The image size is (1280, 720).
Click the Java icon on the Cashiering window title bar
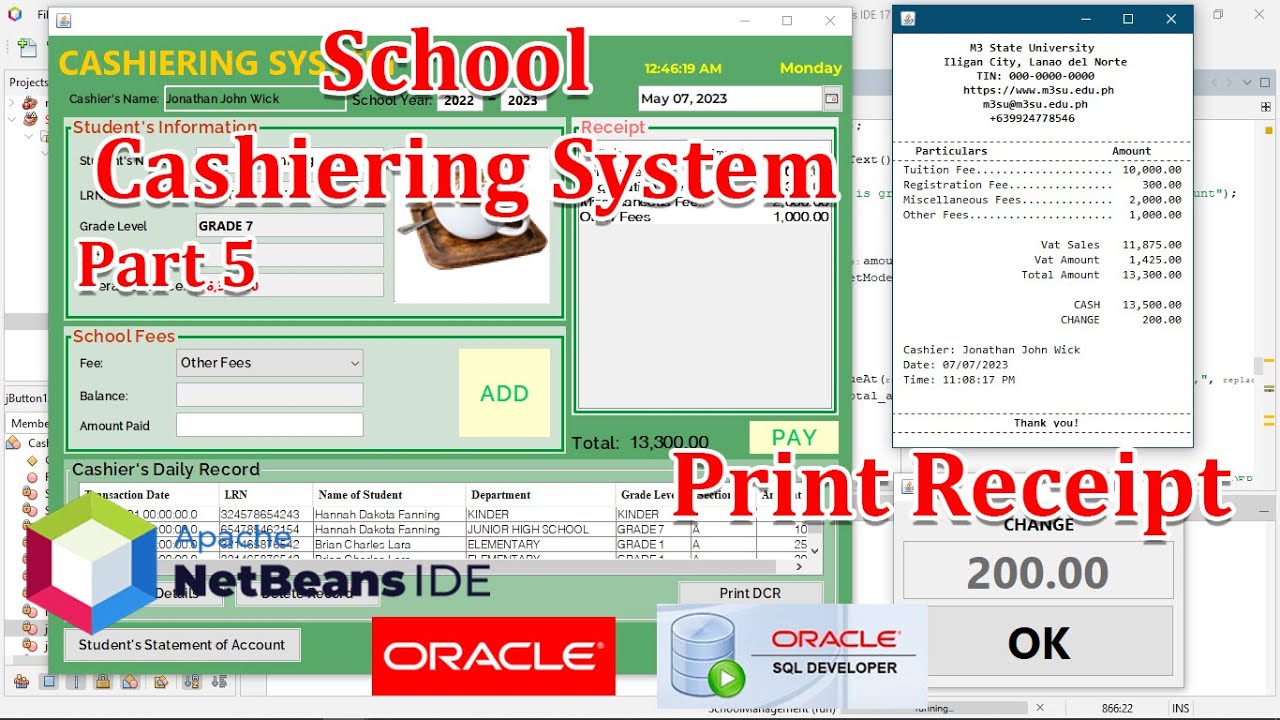[64, 20]
